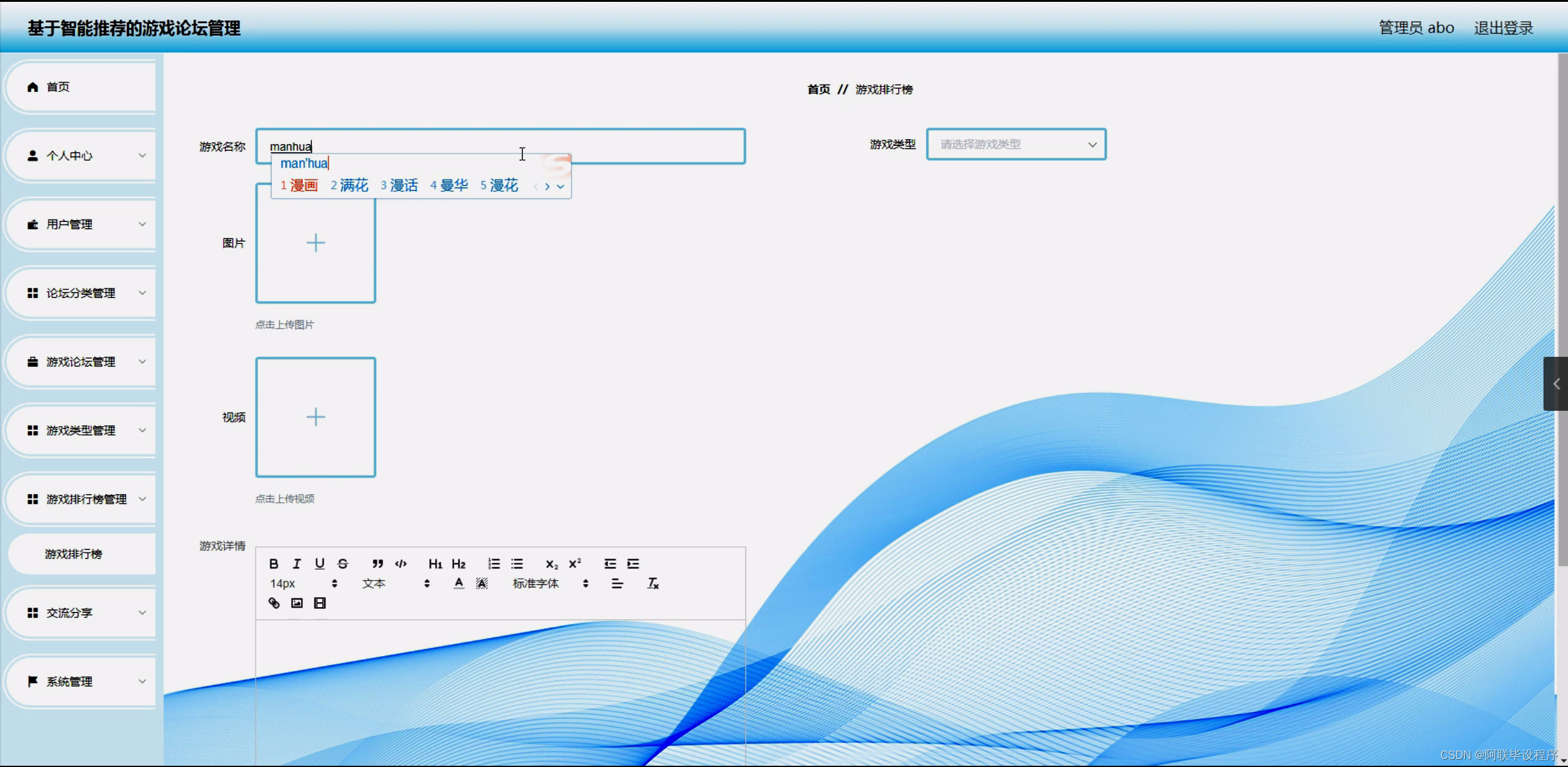Toggle strikethrough formatting in the editor
This screenshot has height=767, width=1568.
[343, 563]
